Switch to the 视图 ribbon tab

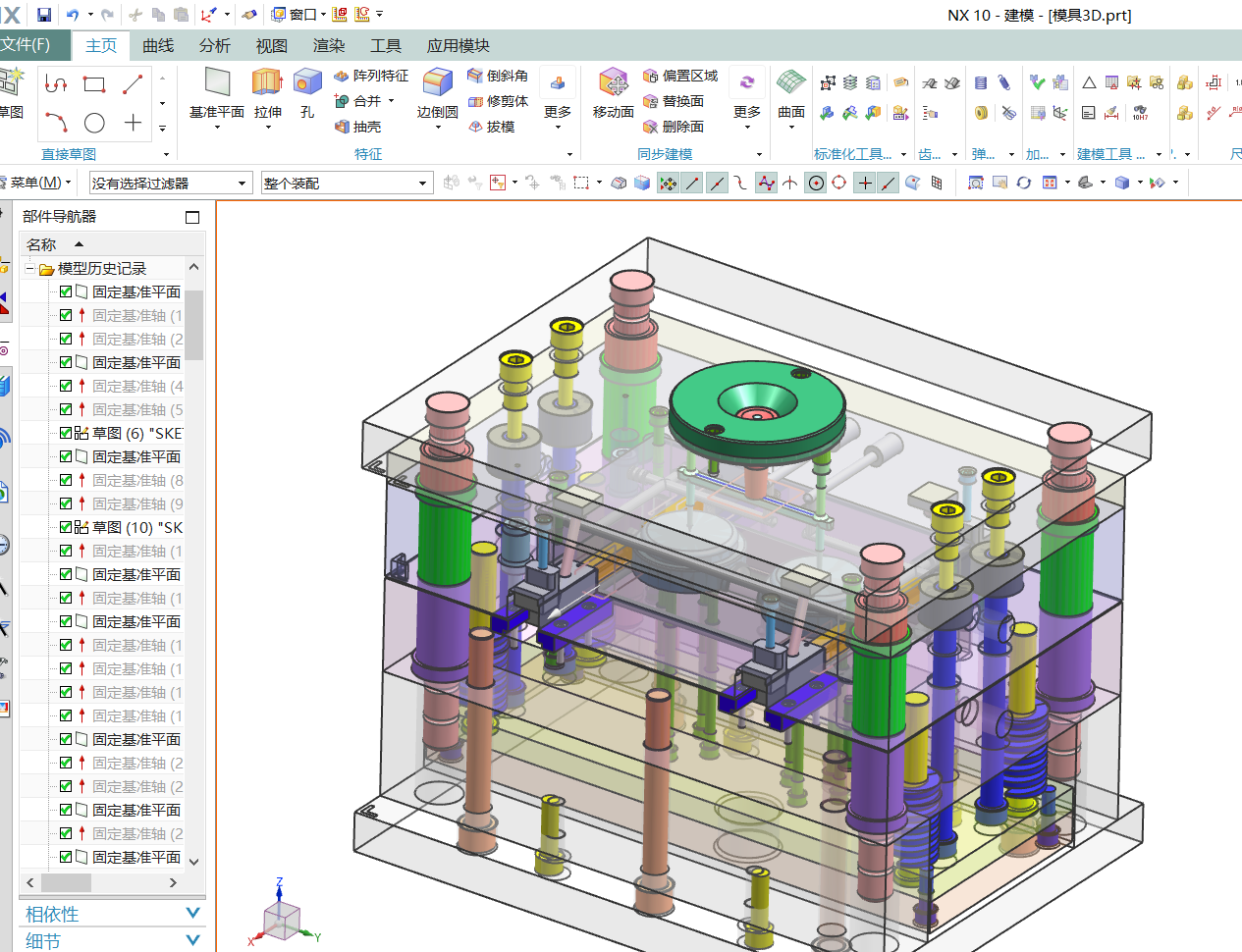tap(272, 45)
